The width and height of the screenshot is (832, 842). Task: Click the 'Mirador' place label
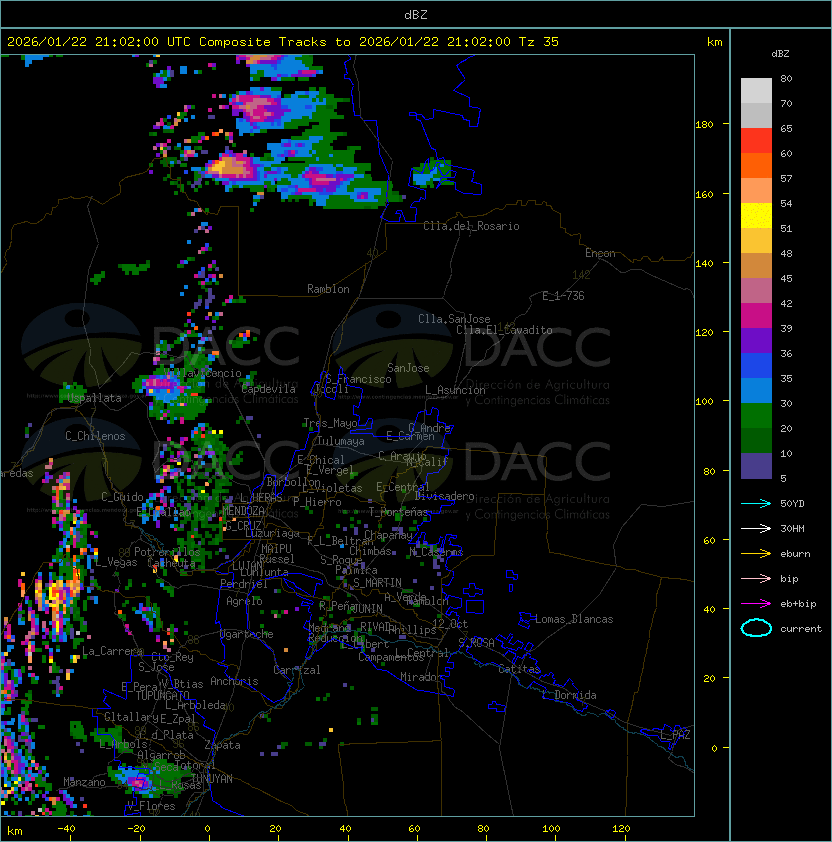[421, 677]
